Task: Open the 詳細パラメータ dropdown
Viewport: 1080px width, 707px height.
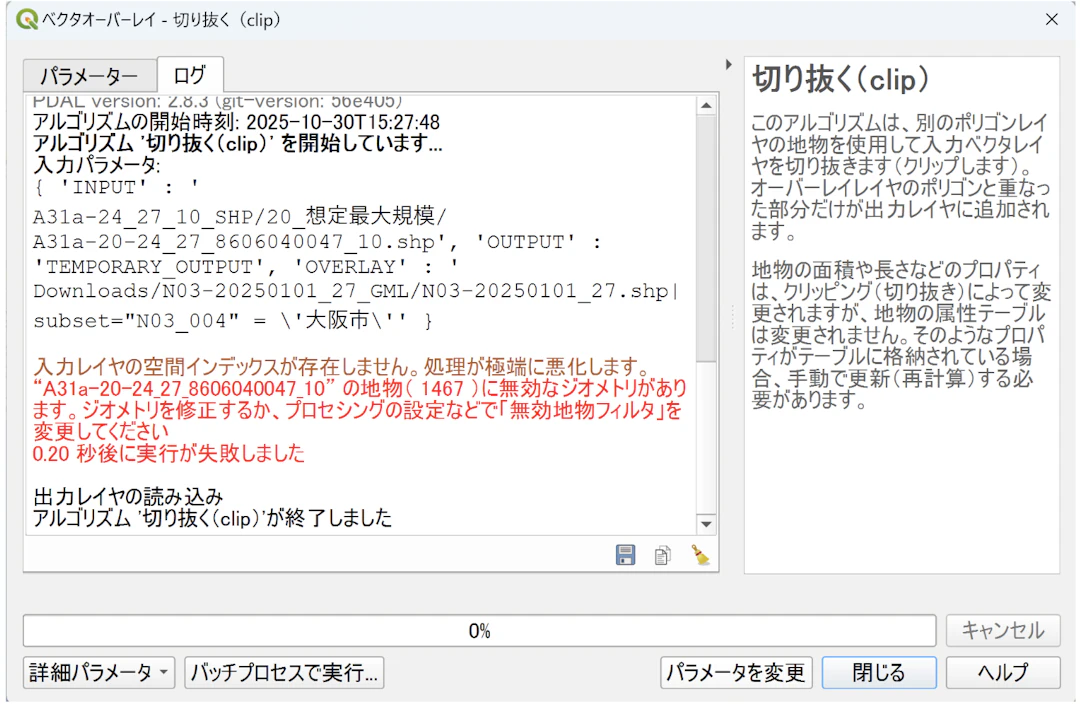Action: click(99, 672)
